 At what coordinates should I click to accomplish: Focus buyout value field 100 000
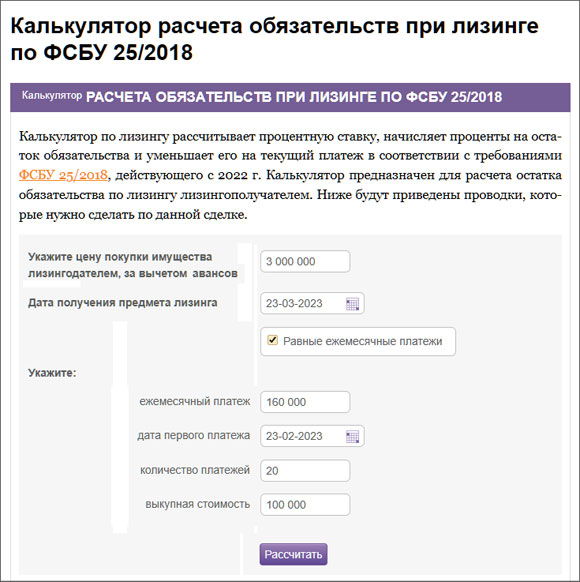305,504
